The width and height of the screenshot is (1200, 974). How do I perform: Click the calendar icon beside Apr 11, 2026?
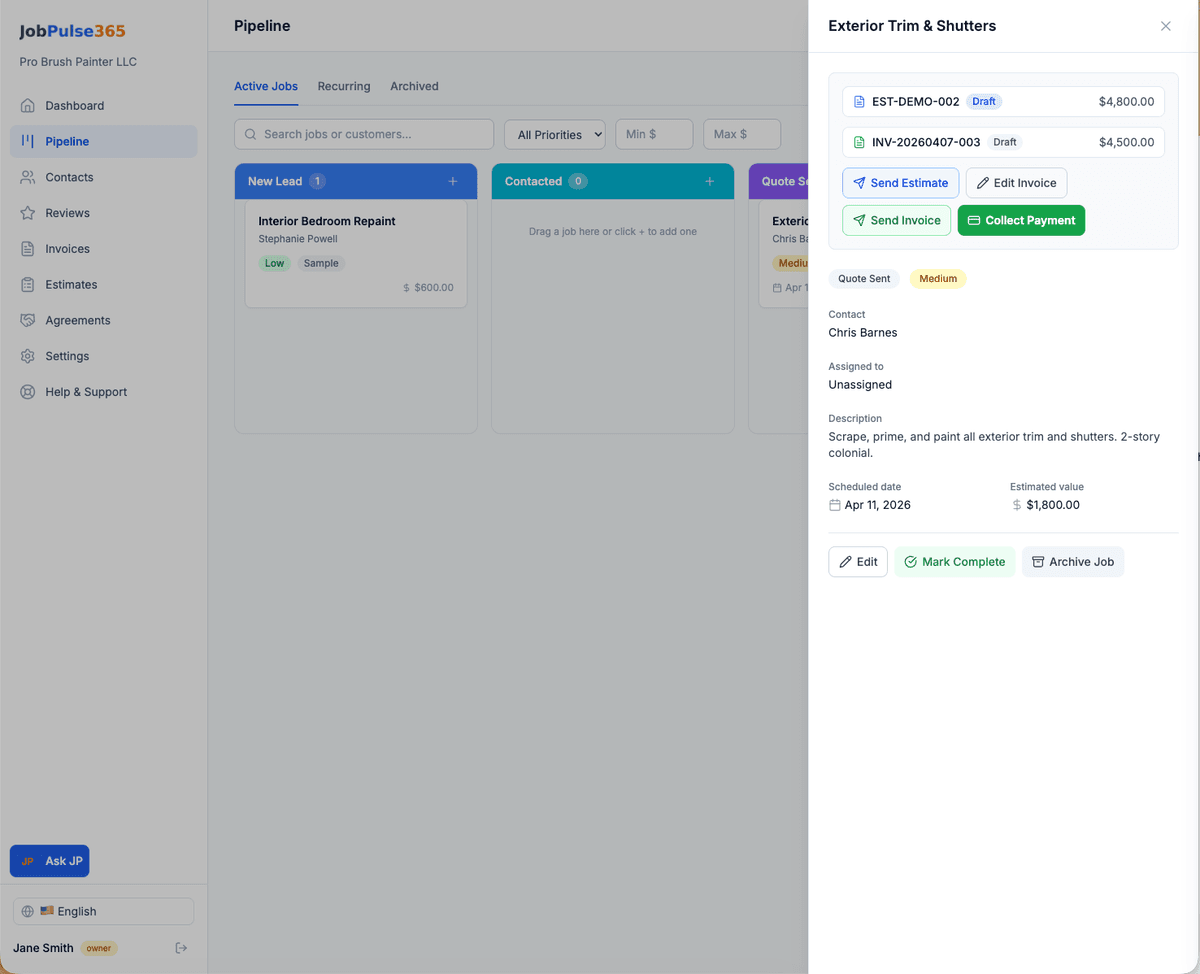point(834,505)
